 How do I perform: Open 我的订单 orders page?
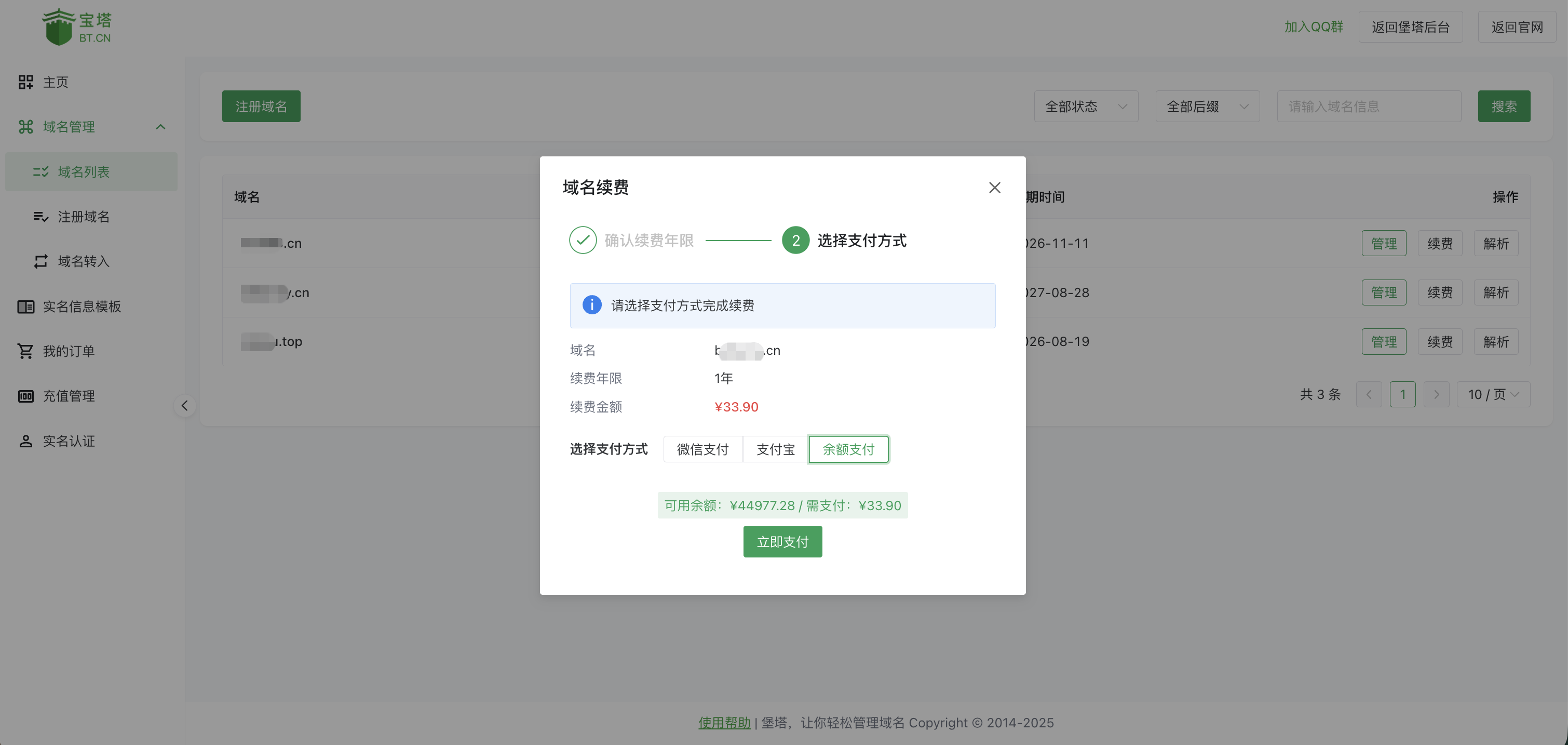(69, 351)
